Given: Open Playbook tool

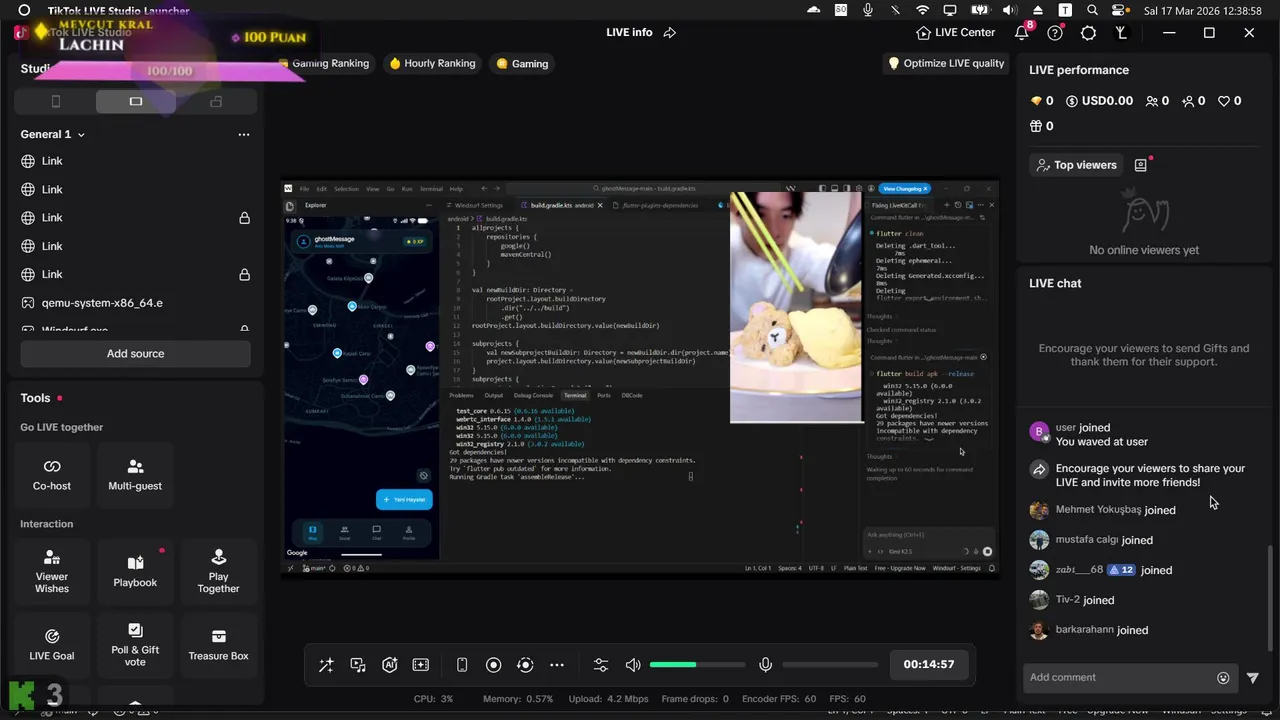Looking at the screenshot, I should [x=135, y=572].
